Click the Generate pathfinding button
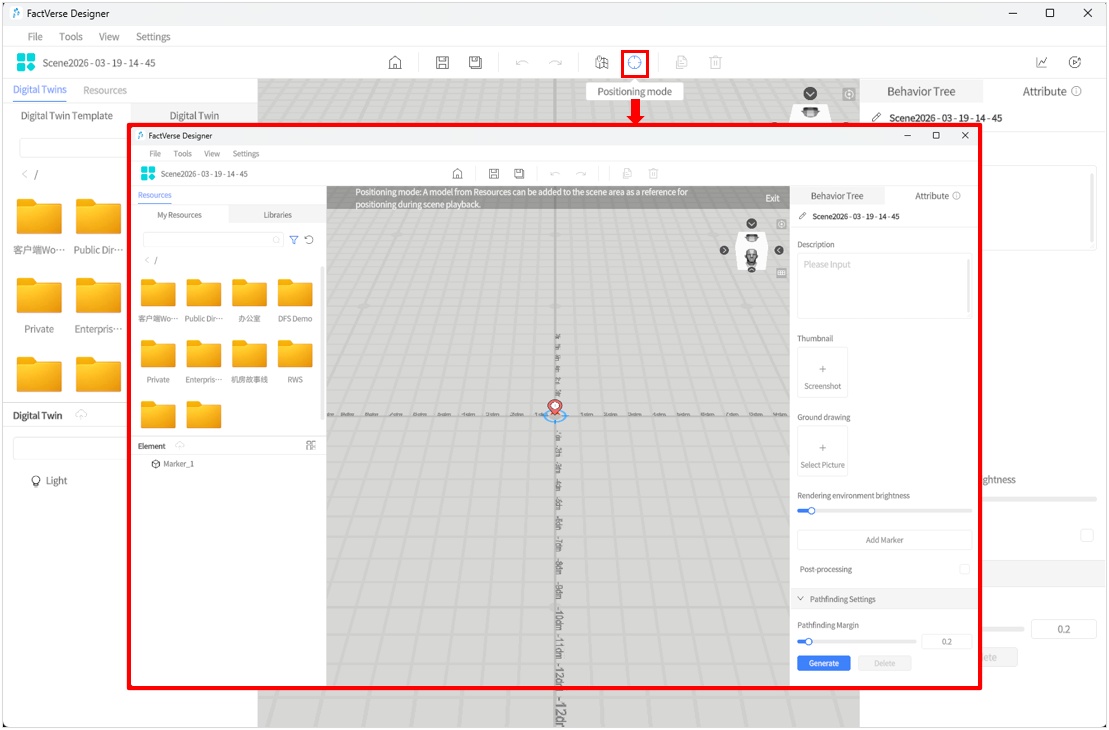 (x=823, y=662)
